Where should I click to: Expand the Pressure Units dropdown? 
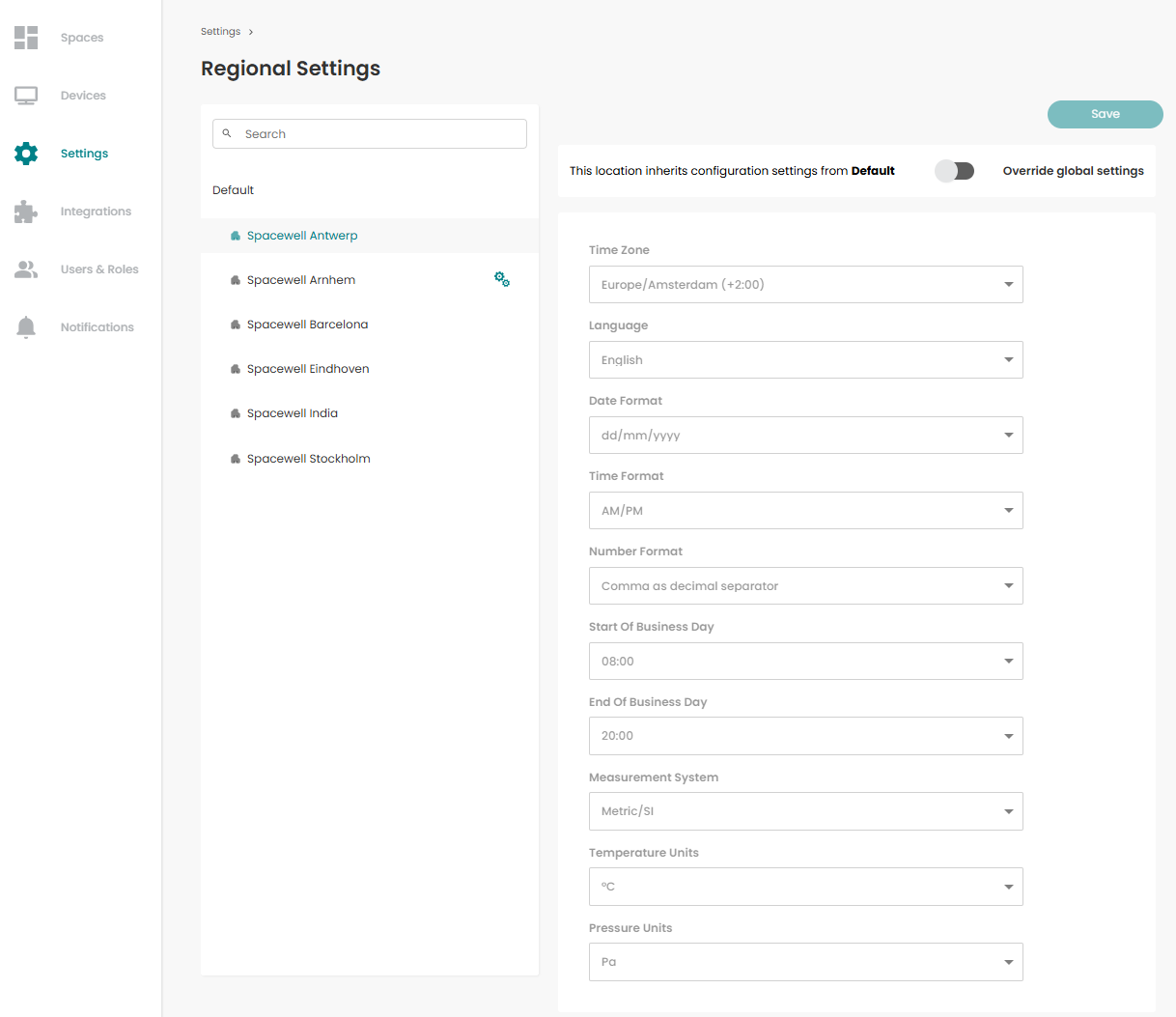tap(806, 962)
